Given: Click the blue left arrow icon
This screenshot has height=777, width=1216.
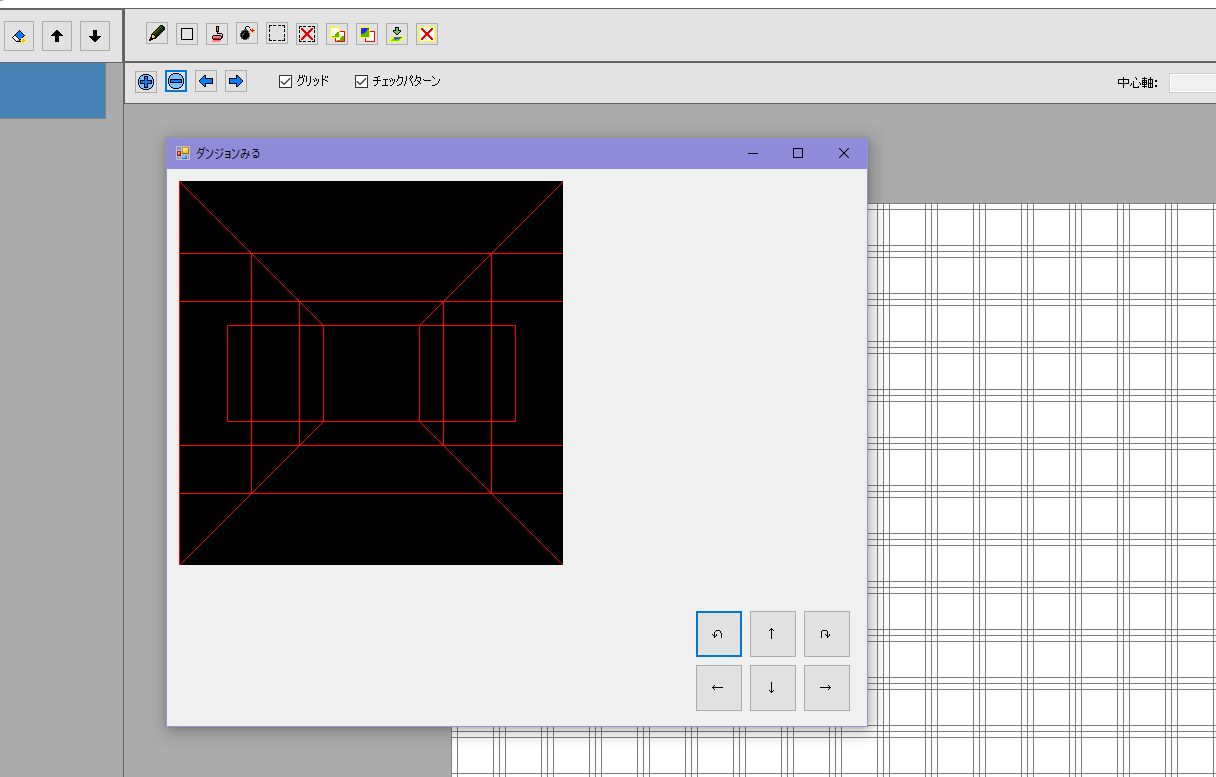Looking at the screenshot, I should (206, 82).
